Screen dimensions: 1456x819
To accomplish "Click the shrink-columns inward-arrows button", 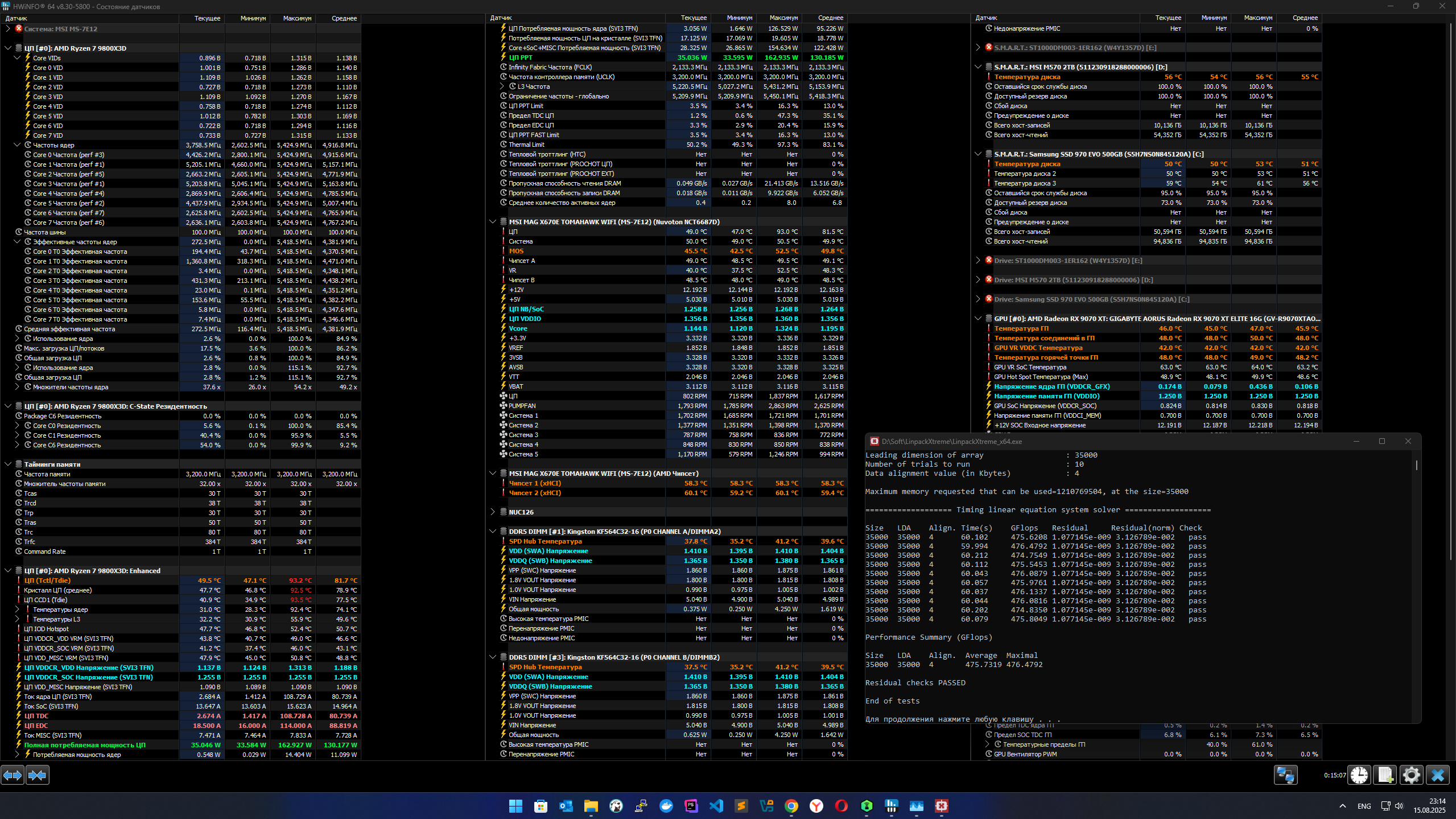I will pos(38,775).
